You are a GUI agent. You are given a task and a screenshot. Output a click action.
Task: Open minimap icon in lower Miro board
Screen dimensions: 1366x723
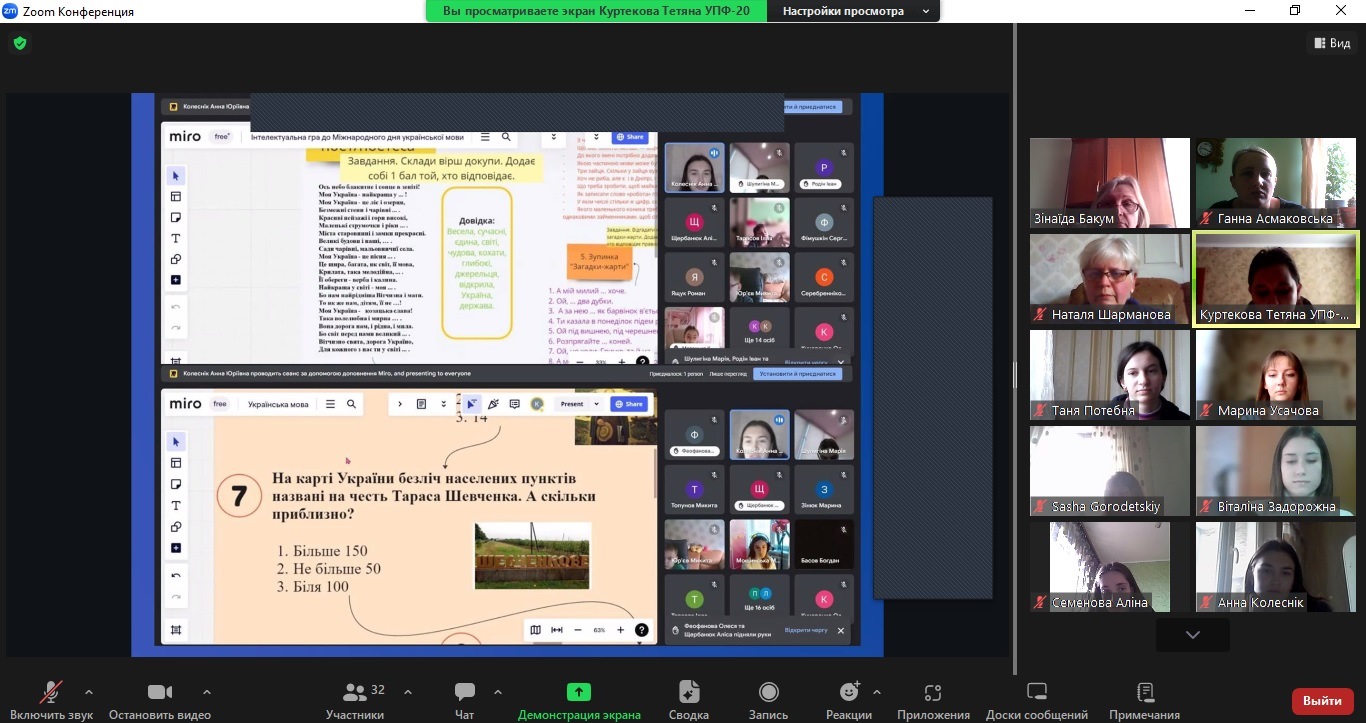536,630
